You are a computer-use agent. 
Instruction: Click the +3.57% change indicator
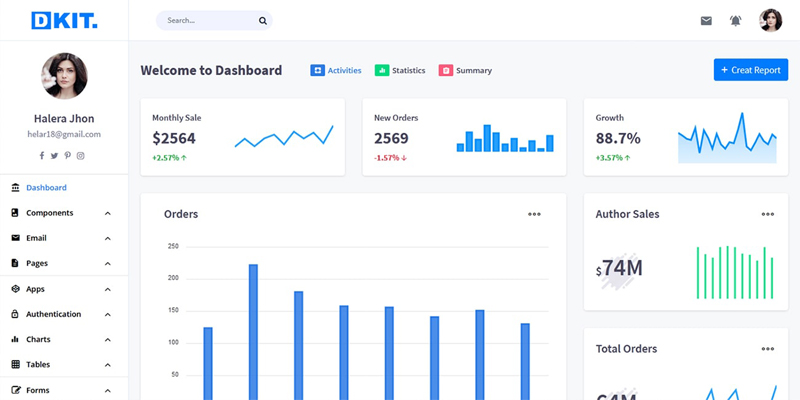tap(613, 158)
